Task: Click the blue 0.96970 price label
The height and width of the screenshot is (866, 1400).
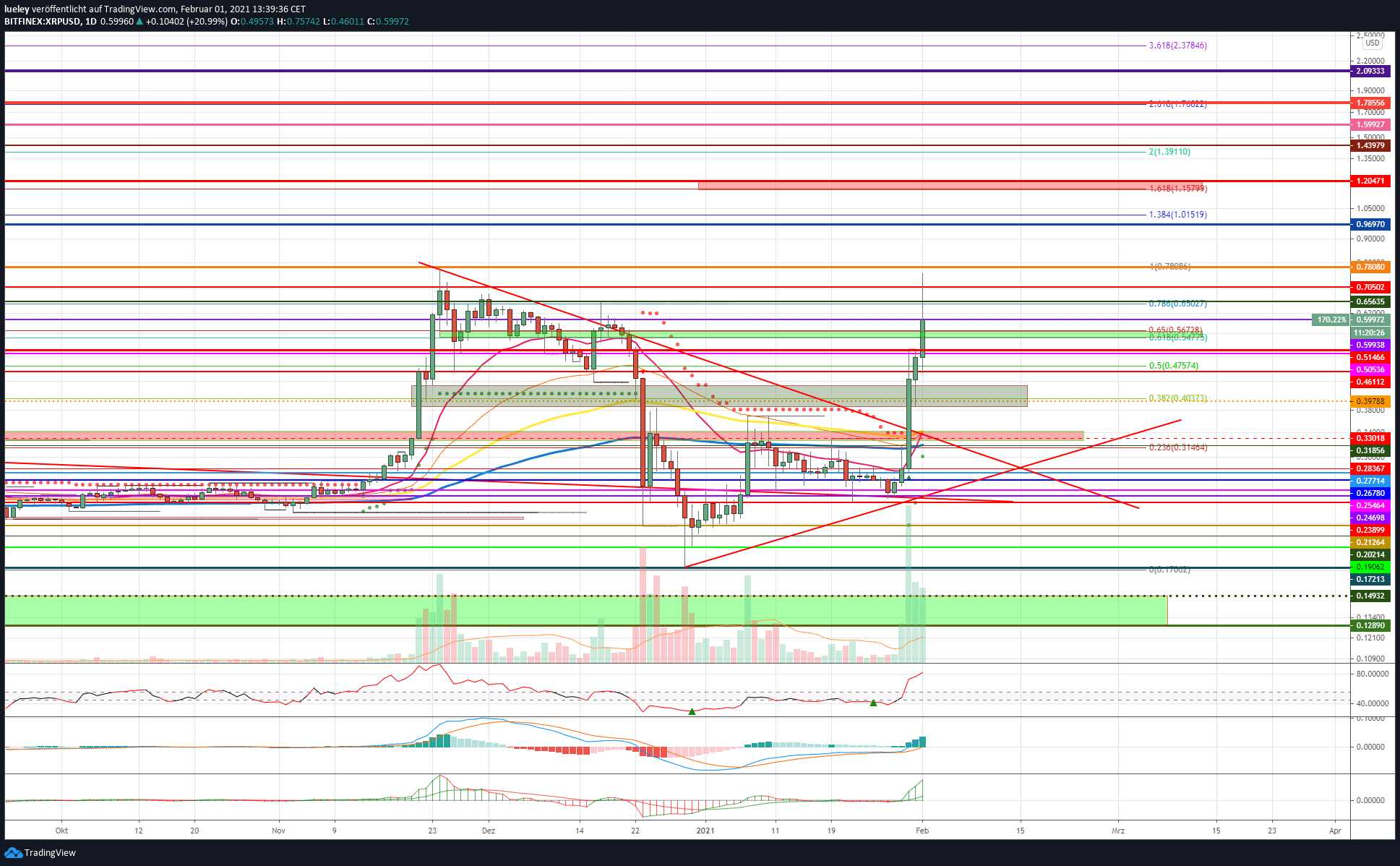Action: click(x=1370, y=224)
